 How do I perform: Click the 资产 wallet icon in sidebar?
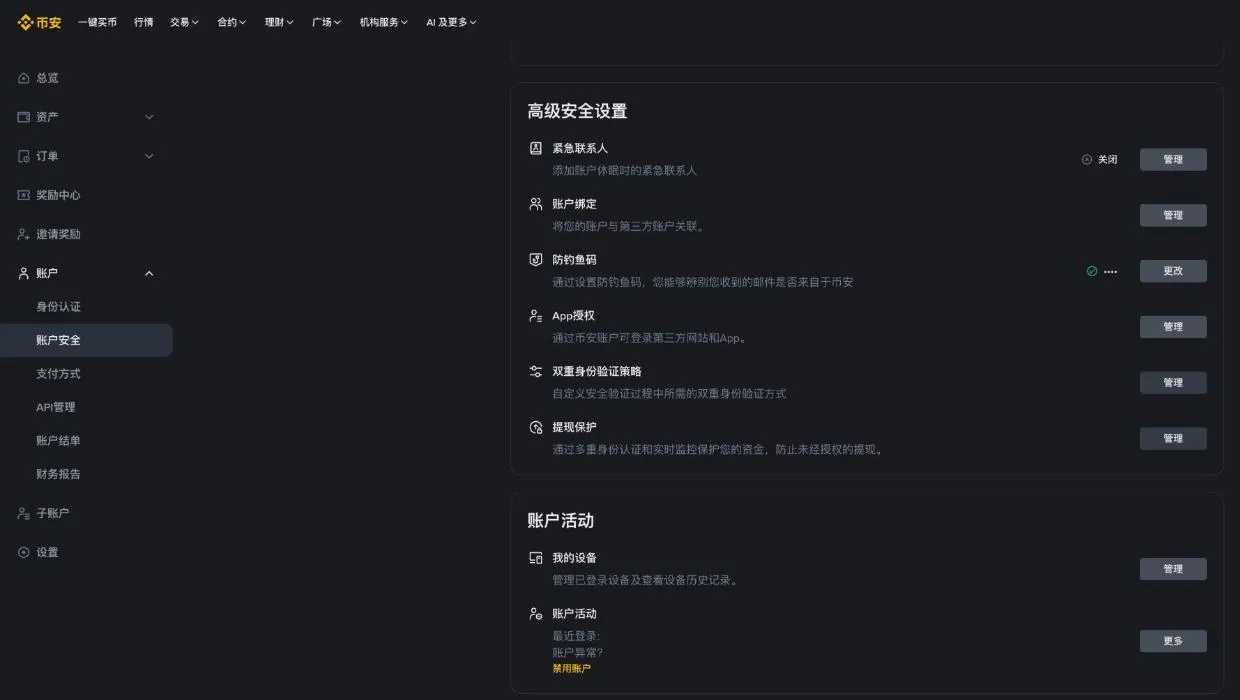(24, 117)
